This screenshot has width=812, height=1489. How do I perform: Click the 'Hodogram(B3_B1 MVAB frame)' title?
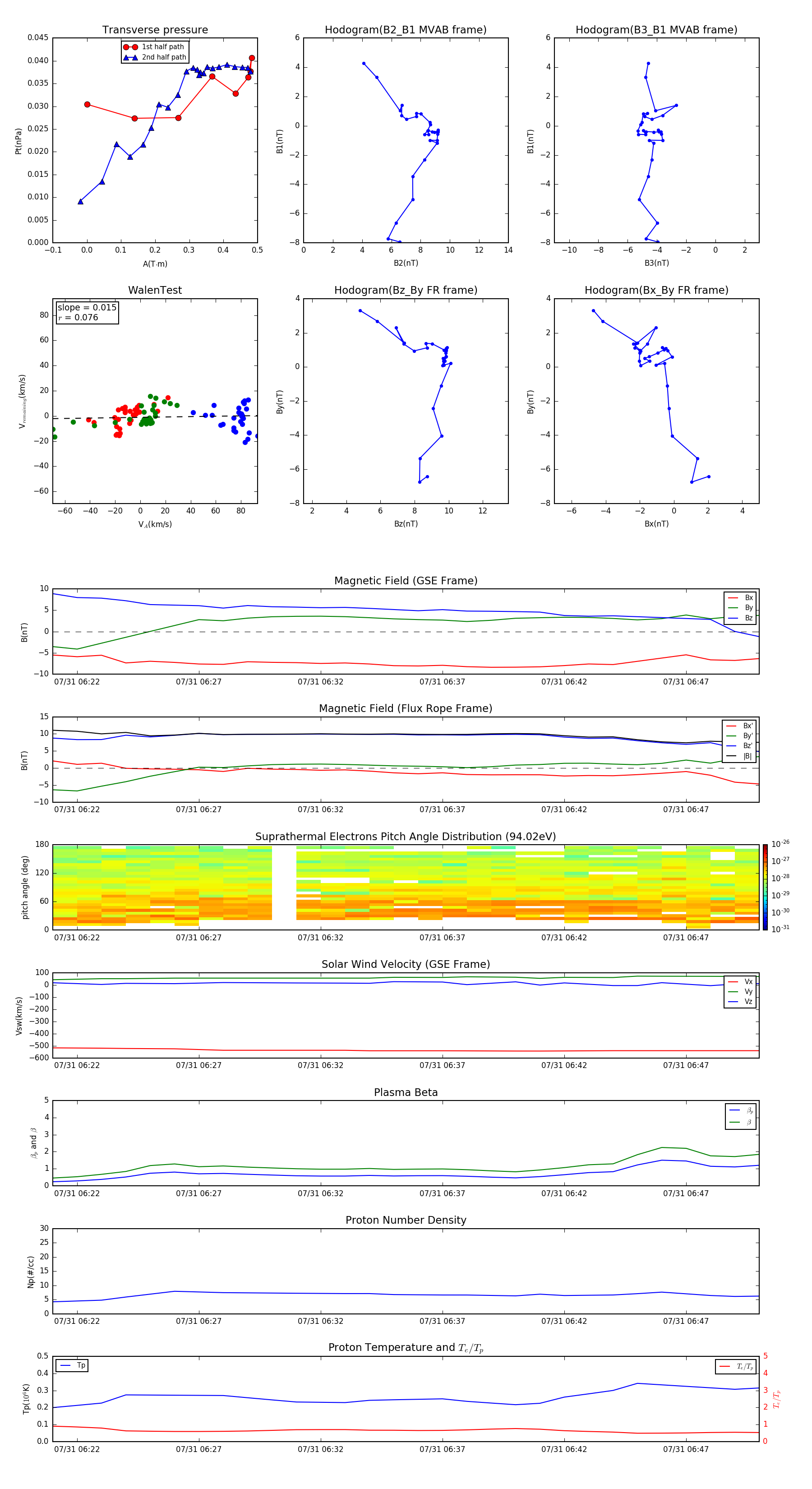click(656, 30)
